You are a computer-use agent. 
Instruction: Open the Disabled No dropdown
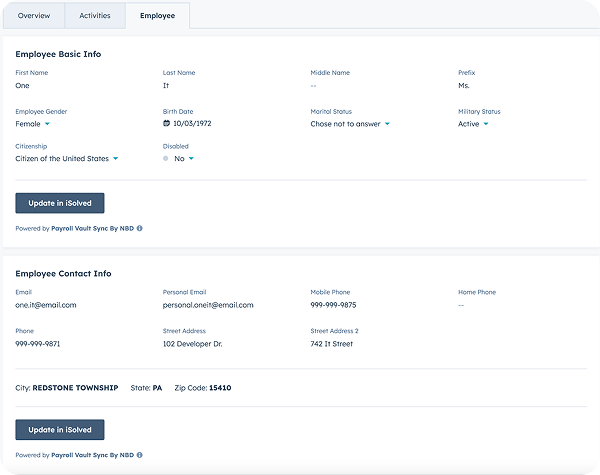click(x=190, y=158)
